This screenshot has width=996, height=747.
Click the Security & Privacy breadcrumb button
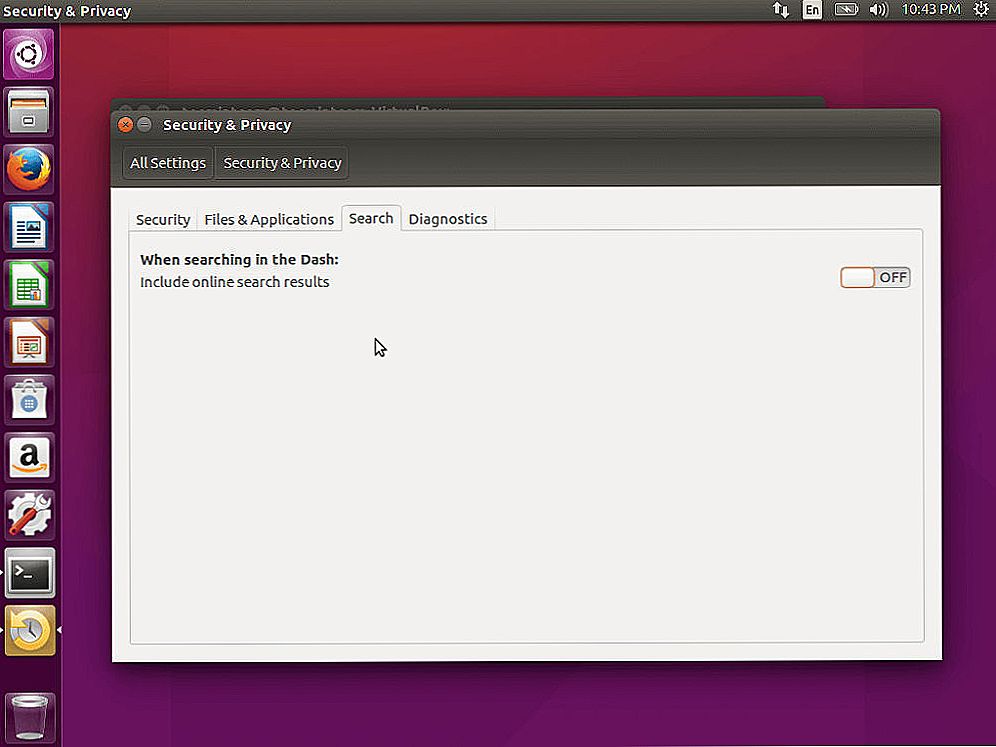click(x=282, y=163)
